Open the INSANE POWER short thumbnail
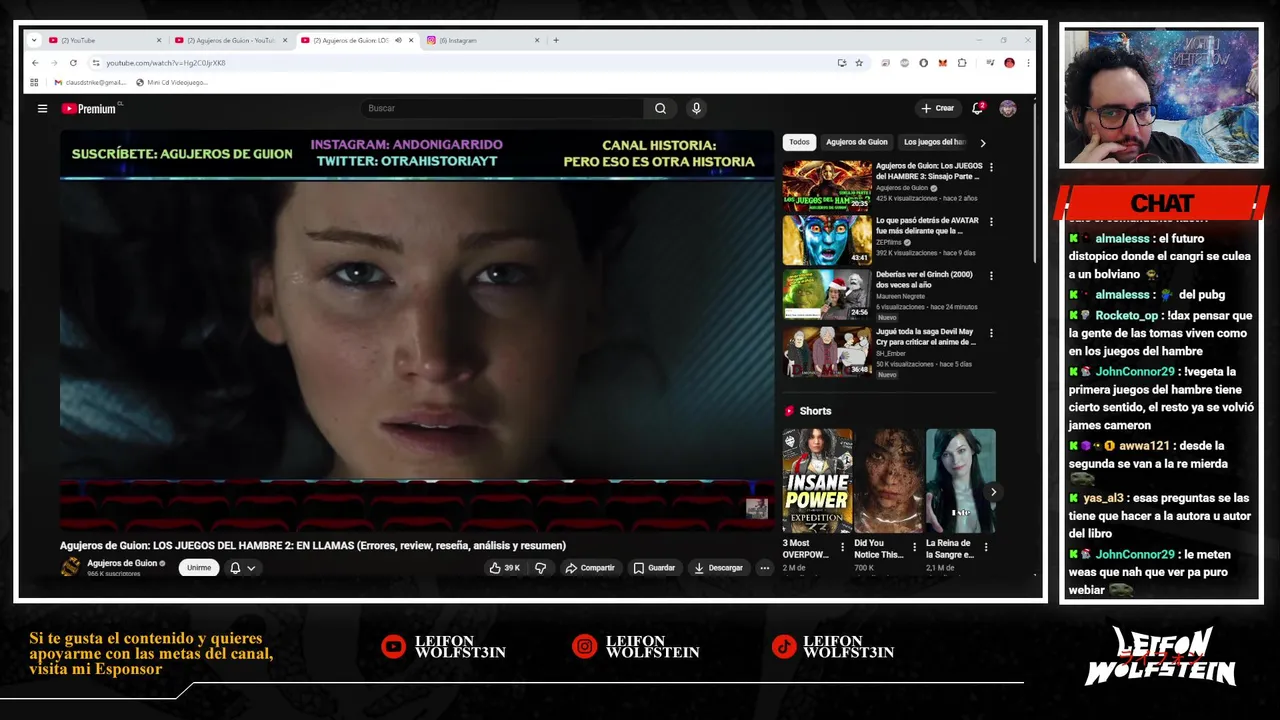Image resolution: width=1280 pixels, height=720 pixels. (818, 481)
